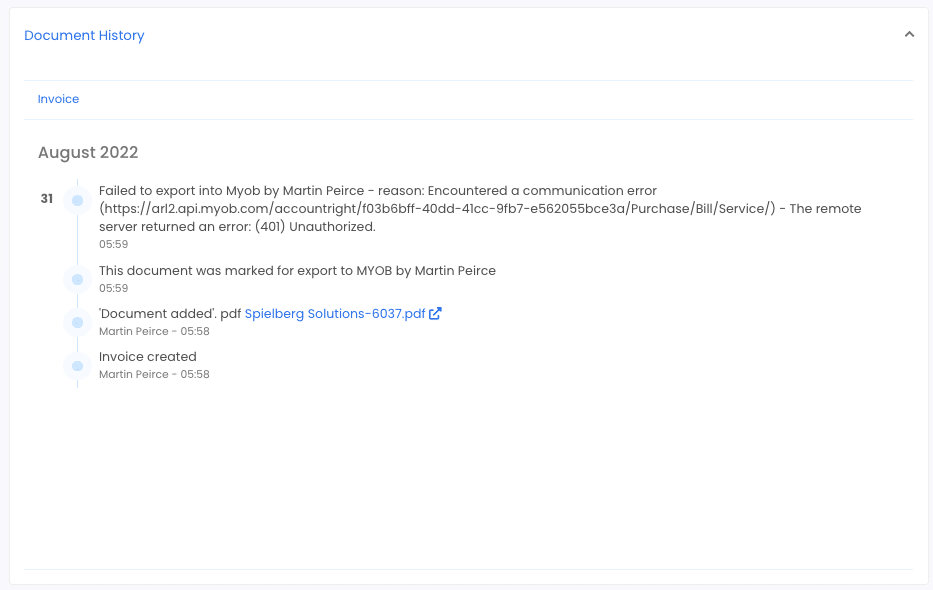Click 05:59 timestamp under the error message
The height and width of the screenshot is (590, 933).
click(114, 244)
